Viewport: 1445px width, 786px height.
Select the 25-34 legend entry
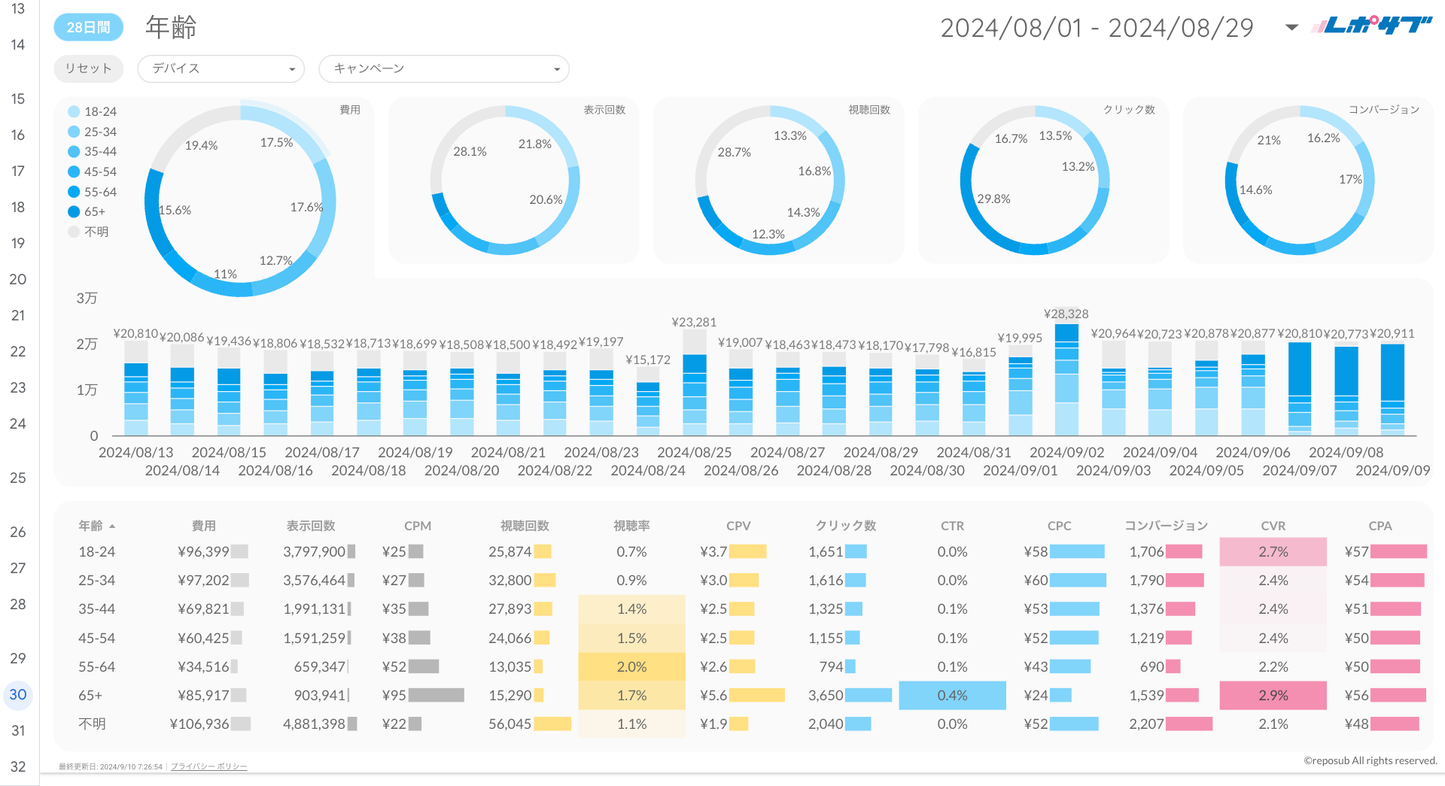click(92, 132)
